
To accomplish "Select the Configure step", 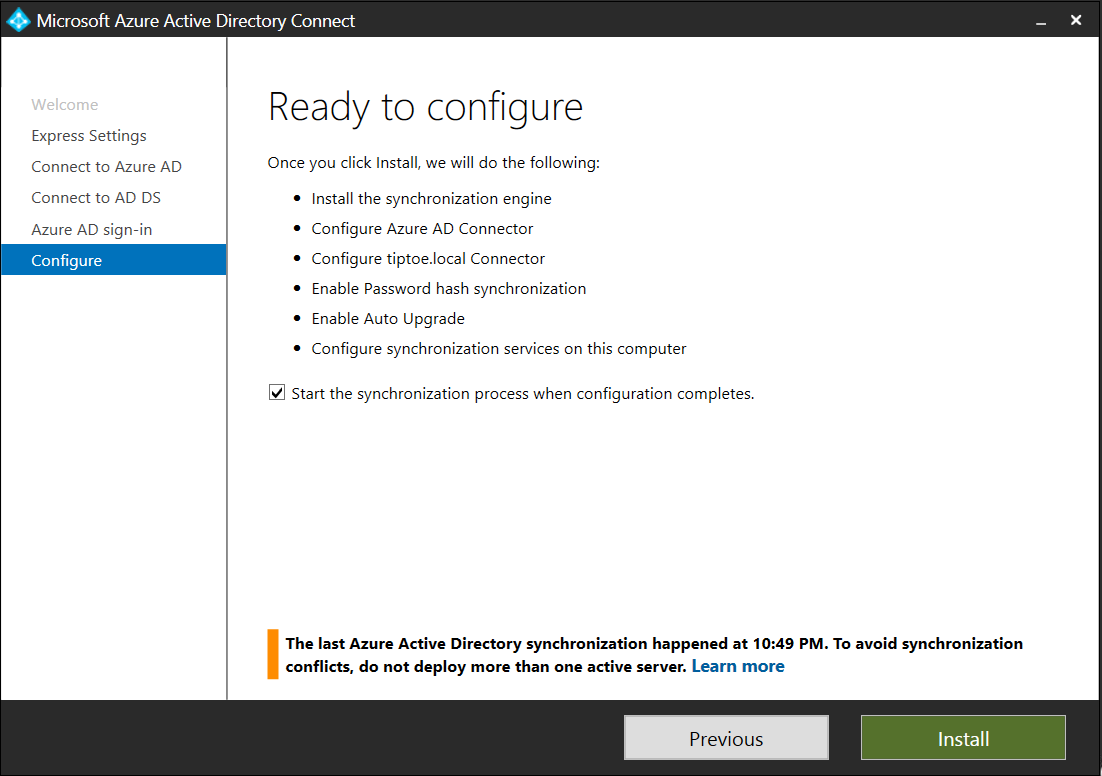I will point(114,260).
